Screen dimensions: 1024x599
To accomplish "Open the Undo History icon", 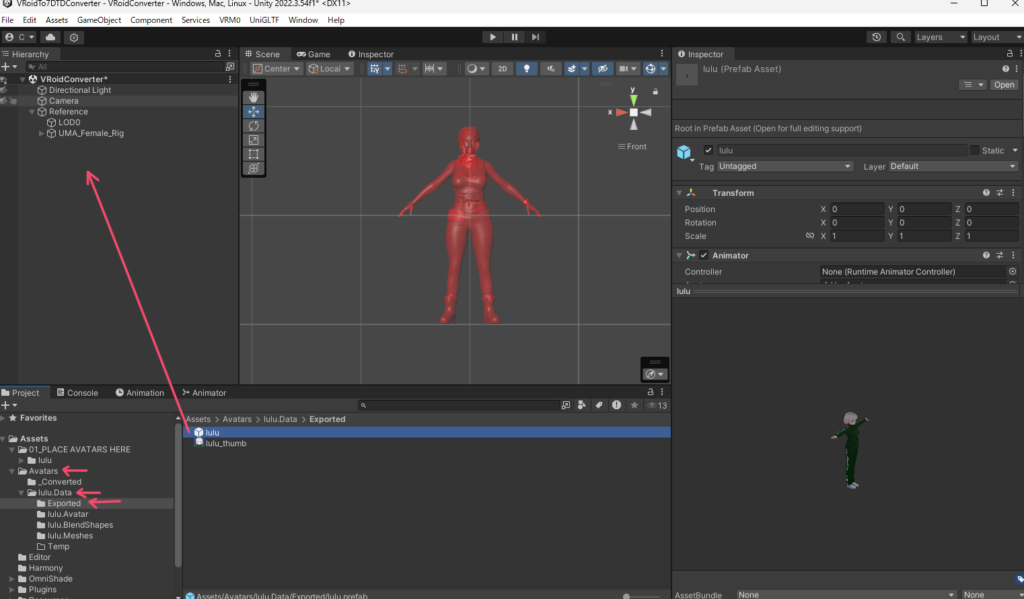I will coord(877,37).
